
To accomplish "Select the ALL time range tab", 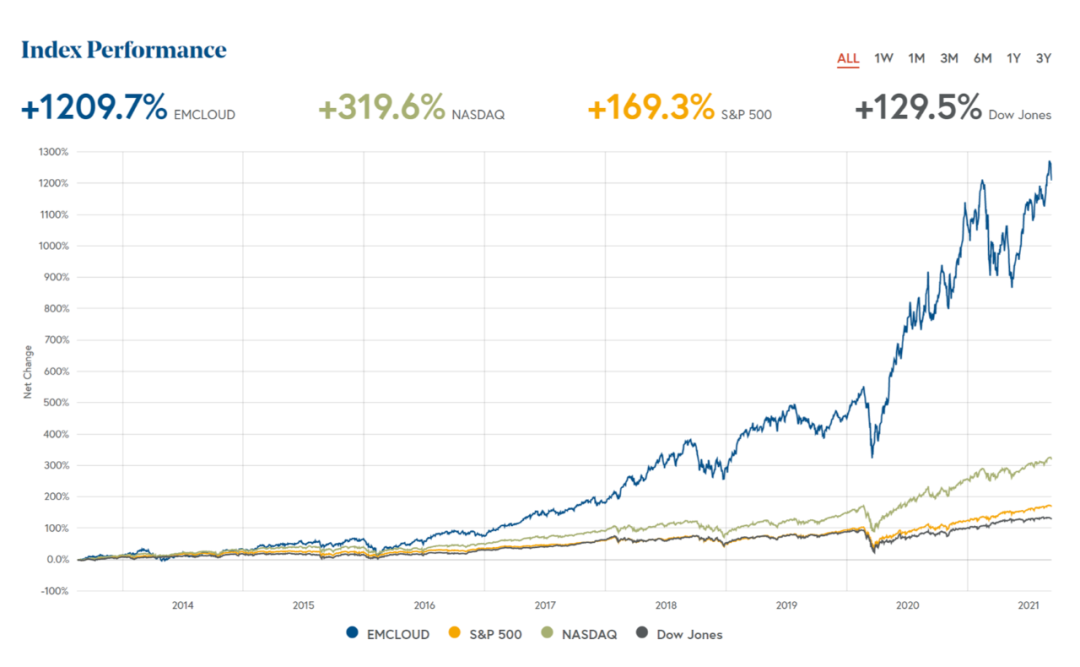I will point(848,58).
